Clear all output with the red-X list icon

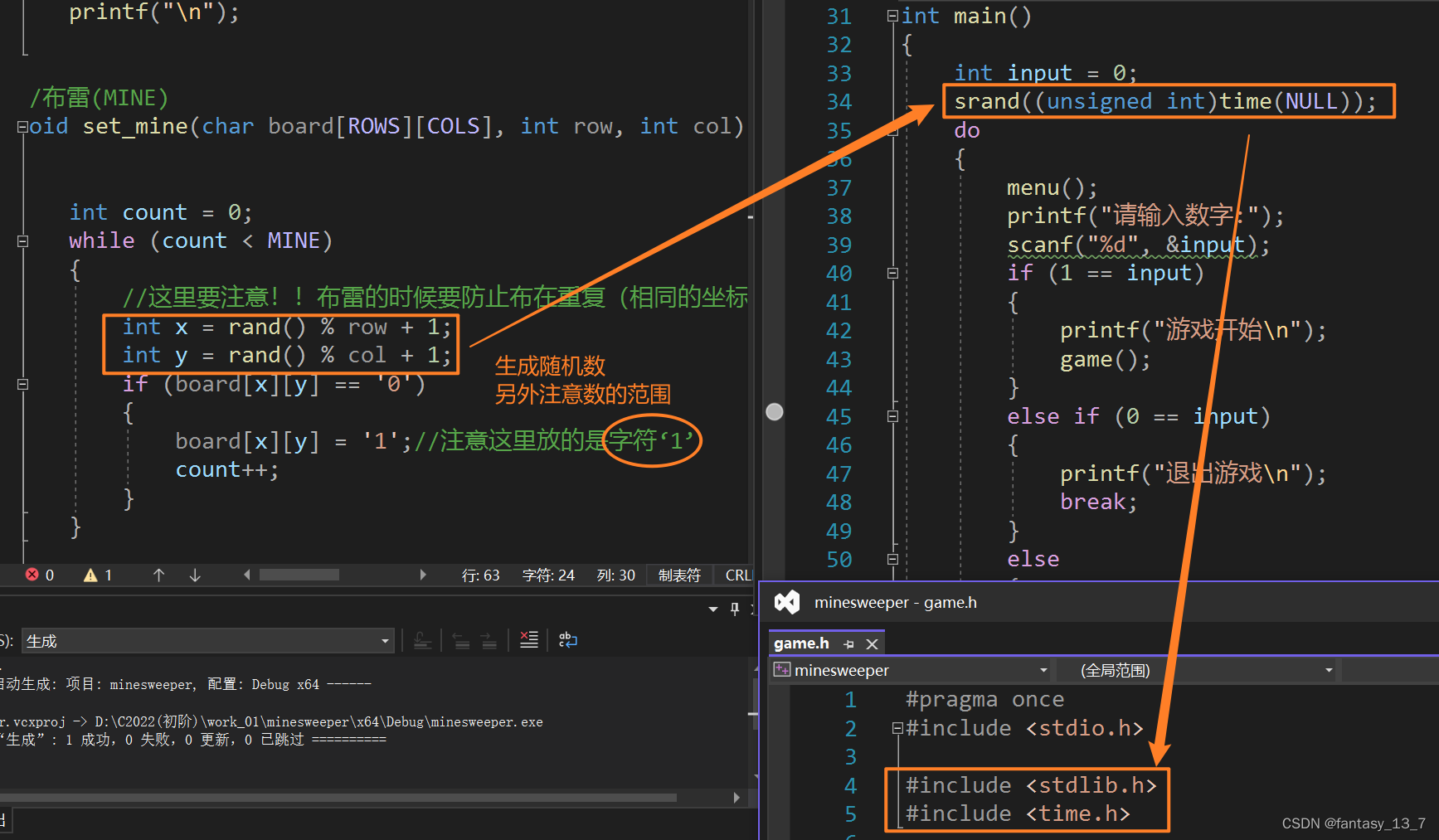[x=528, y=639]
